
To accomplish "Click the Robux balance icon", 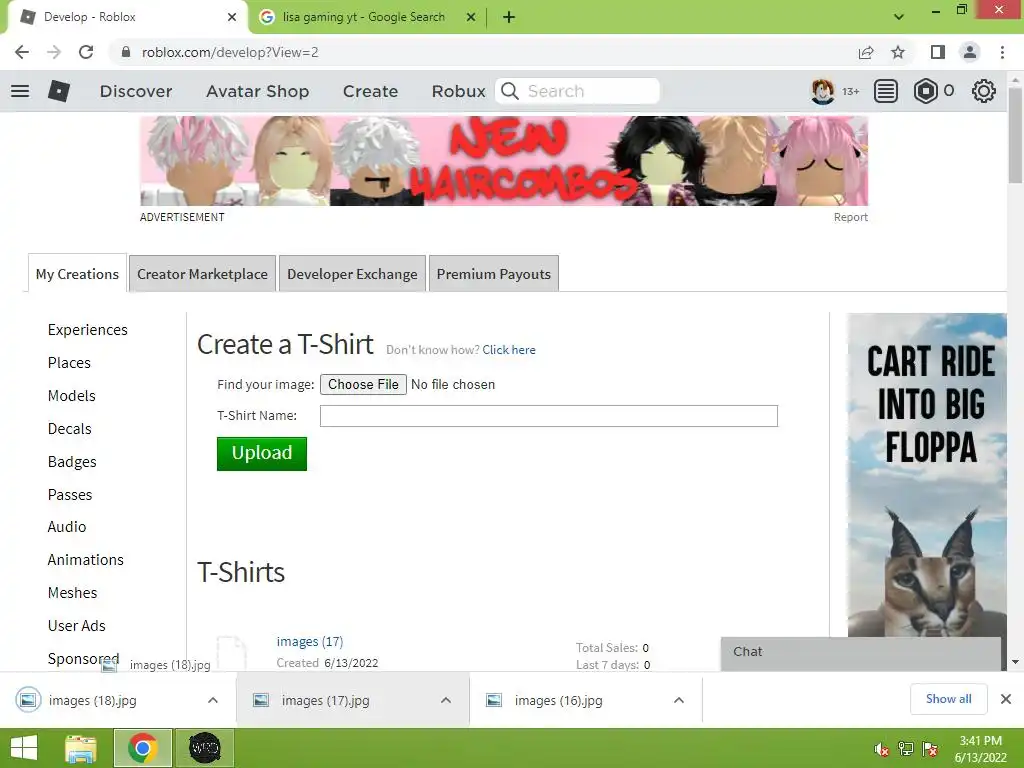I will 925,91.
